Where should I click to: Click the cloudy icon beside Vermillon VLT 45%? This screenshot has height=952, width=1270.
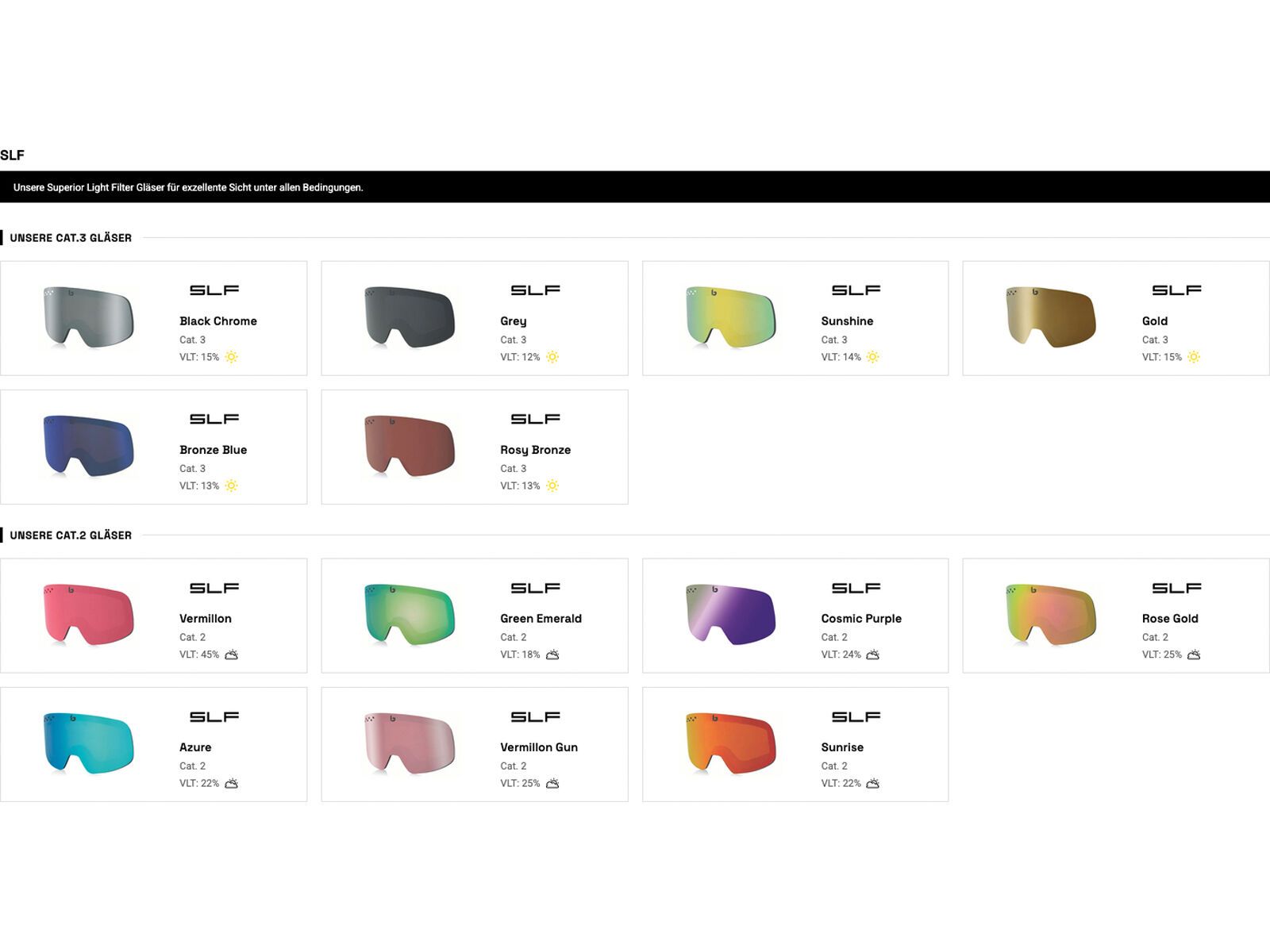(231, 654)
